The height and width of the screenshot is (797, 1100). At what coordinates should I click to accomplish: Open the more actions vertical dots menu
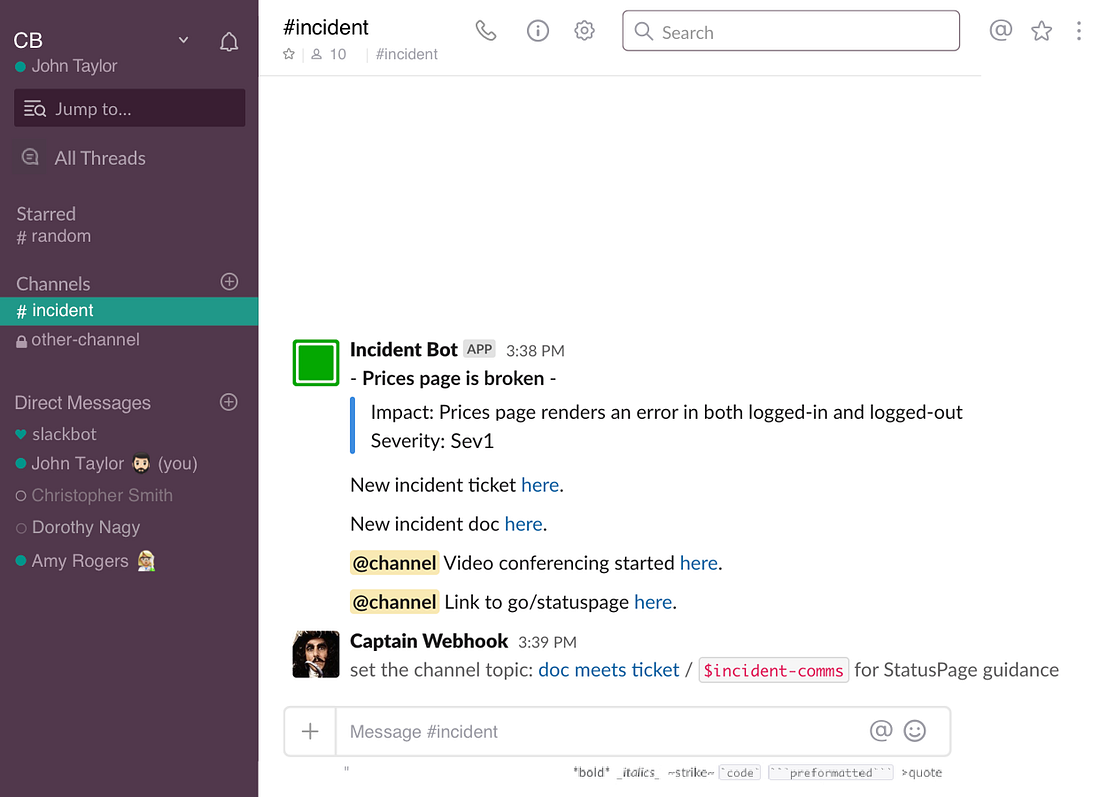tap(1078, 31)
